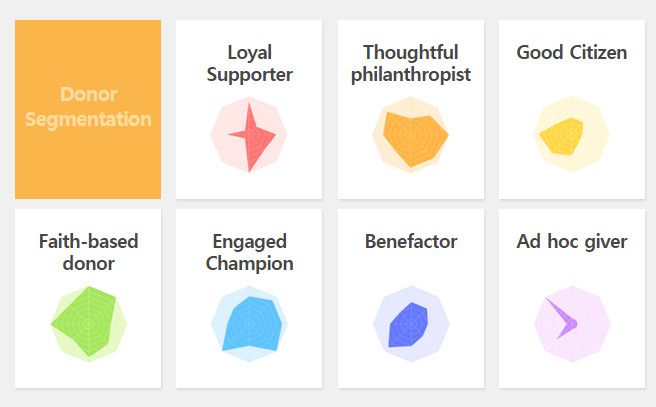Click the indigo Benefactor radar chart
Image resolution: width=656 pixels, height=407 pixels.
(x=411, y=324)
